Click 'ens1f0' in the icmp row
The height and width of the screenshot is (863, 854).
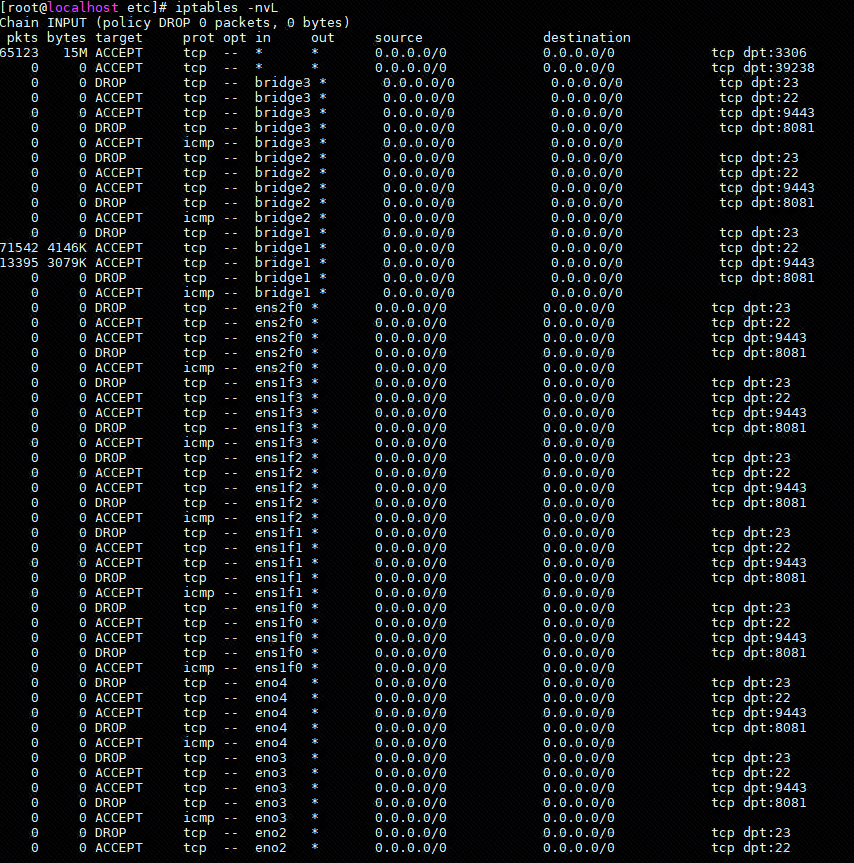click(x=278, y=668)
